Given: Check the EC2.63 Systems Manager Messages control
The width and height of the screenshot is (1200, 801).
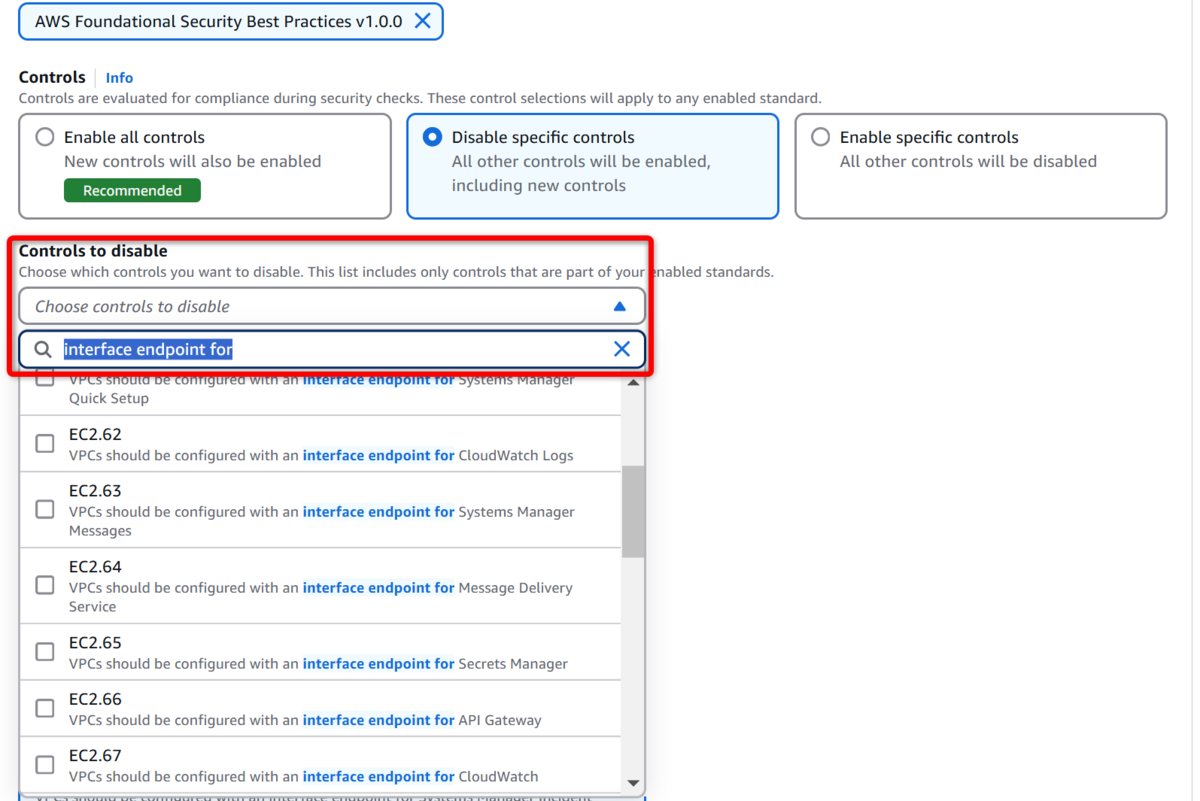Looking at the screenshot, I should [45, 509].
